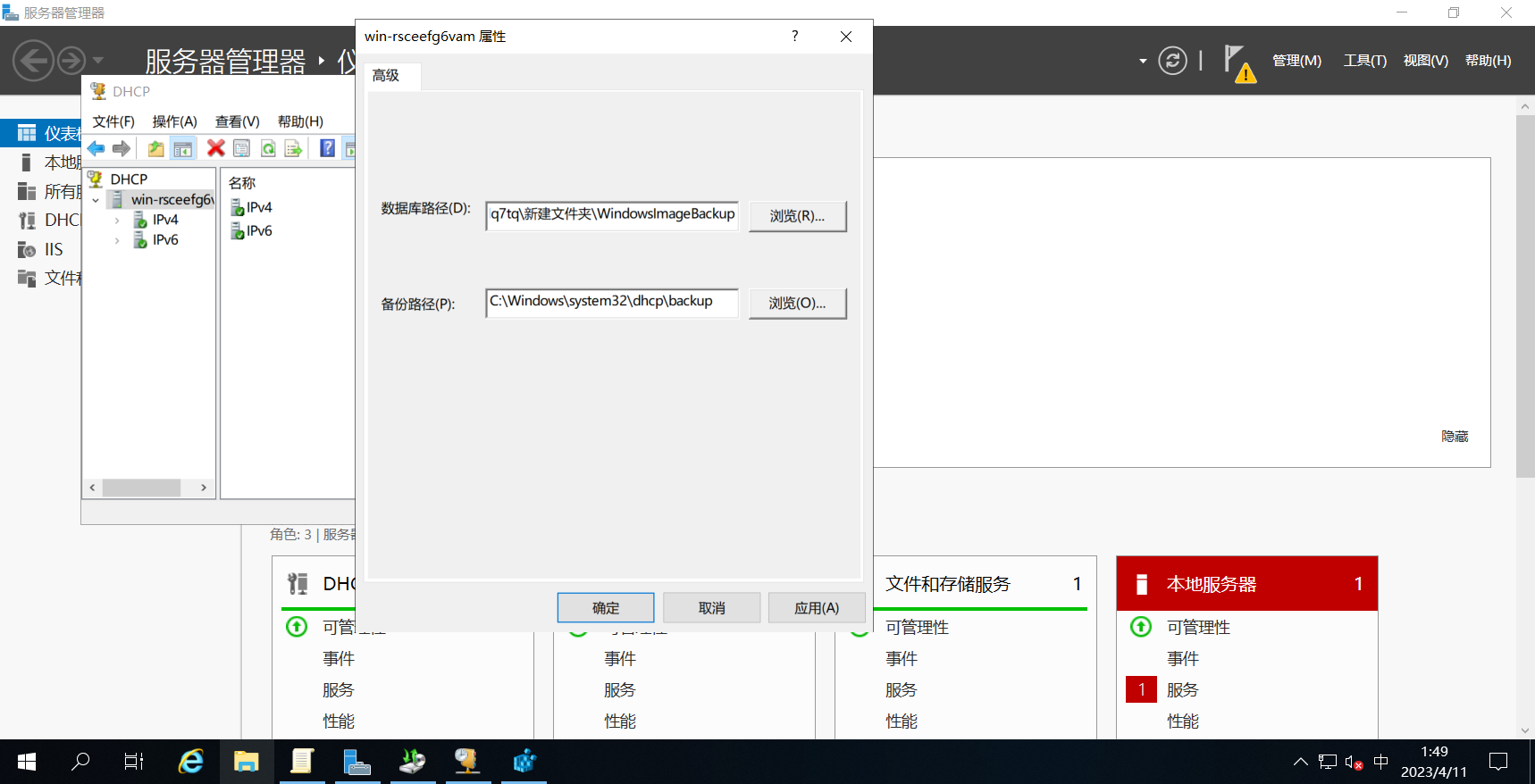Click the 确定 button in properties dialog
Screen dimensions: 1535x784
pos(606,608)
